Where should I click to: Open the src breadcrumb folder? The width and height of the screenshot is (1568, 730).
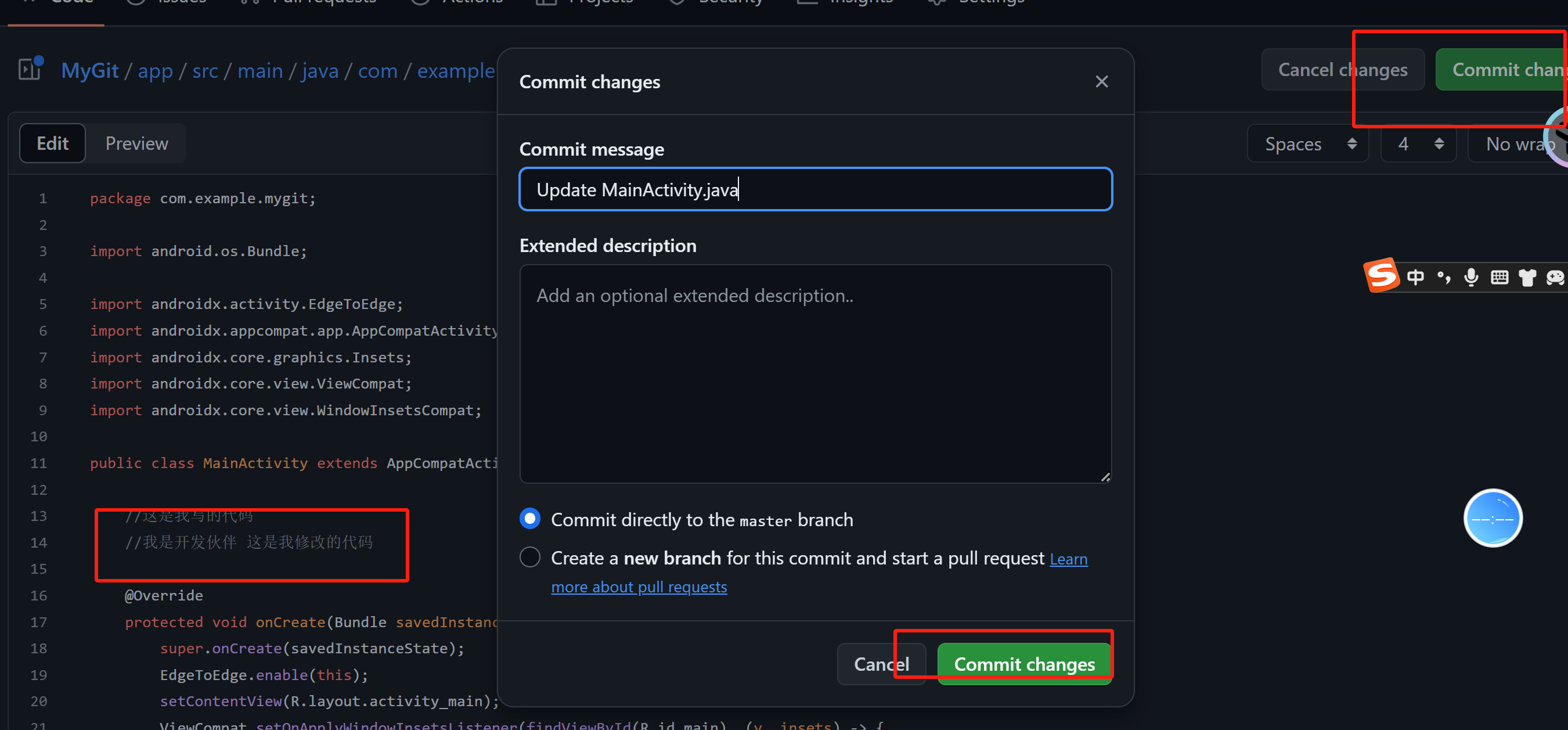[205, 71]
